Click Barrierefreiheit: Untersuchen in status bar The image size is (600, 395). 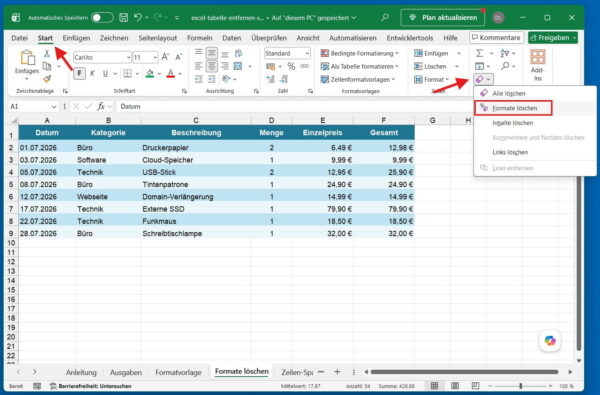[91, 386]
